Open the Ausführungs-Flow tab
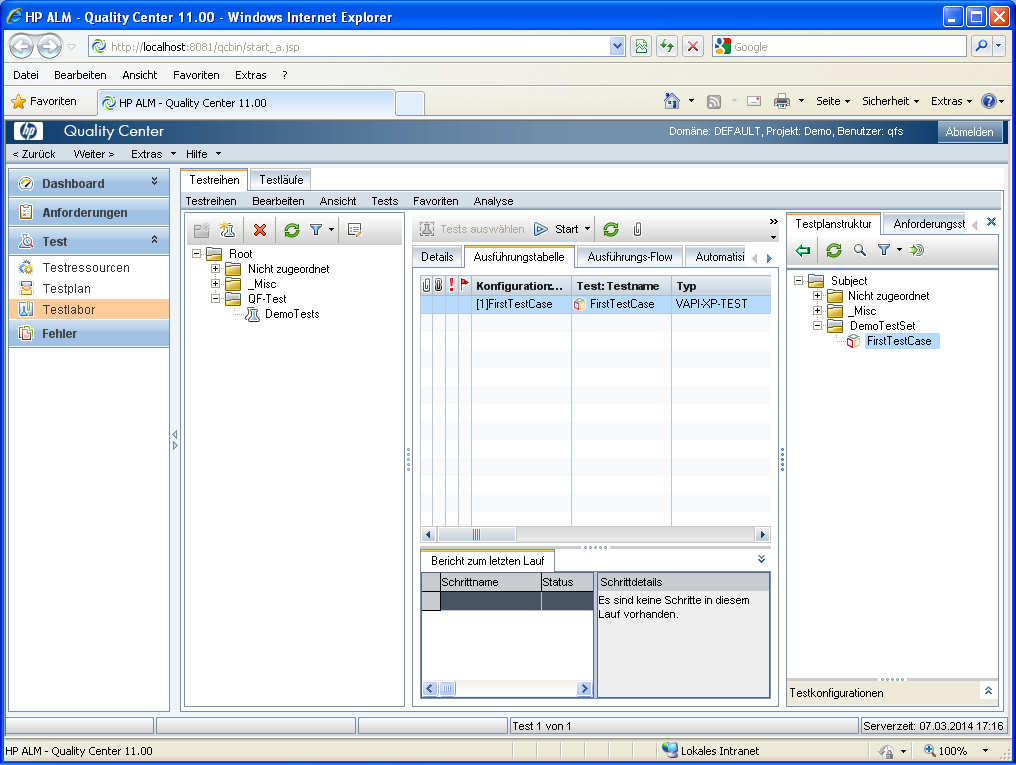 pyautogui.click(x=630, y=257)
